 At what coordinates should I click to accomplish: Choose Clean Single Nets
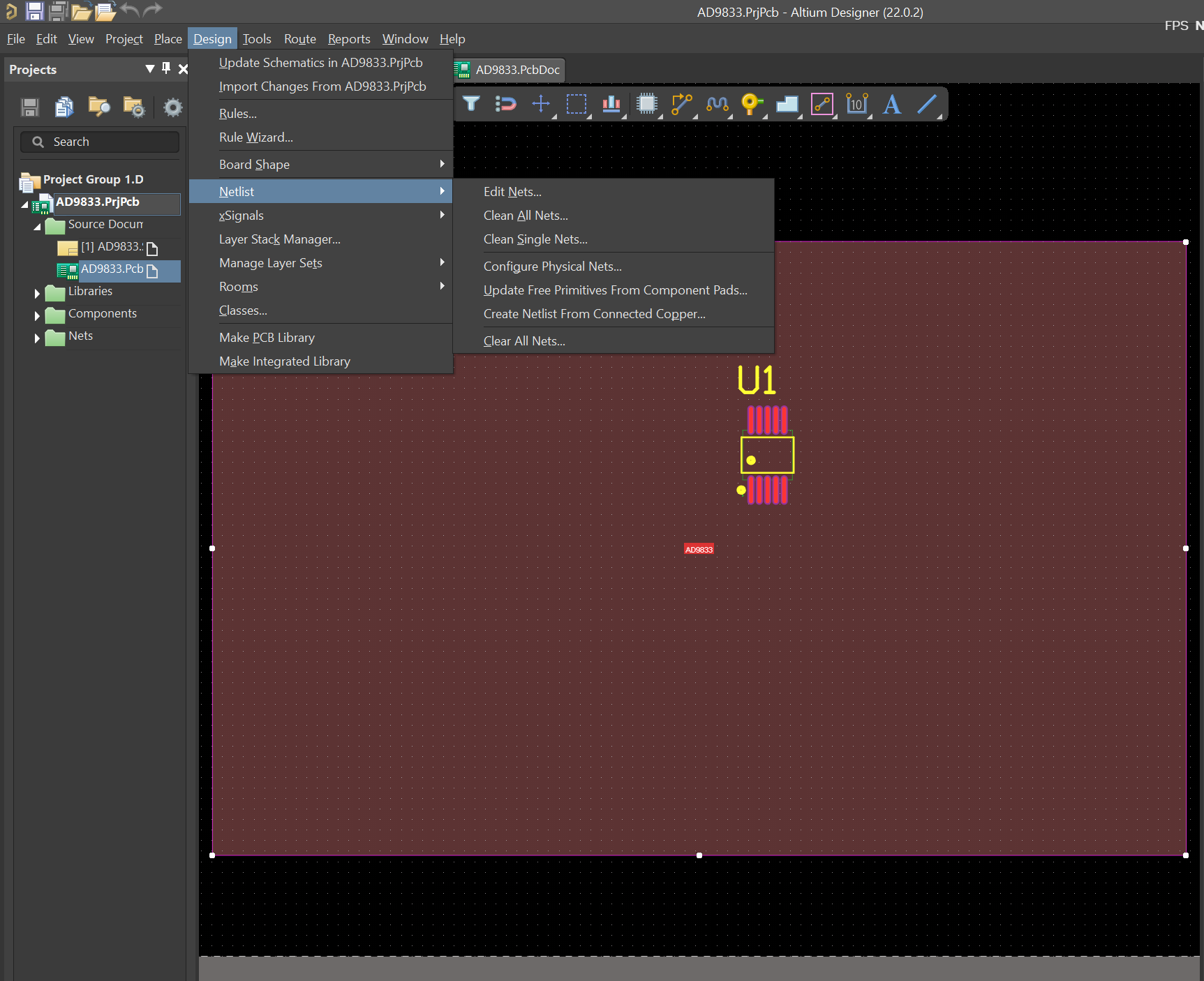point(614,239)
